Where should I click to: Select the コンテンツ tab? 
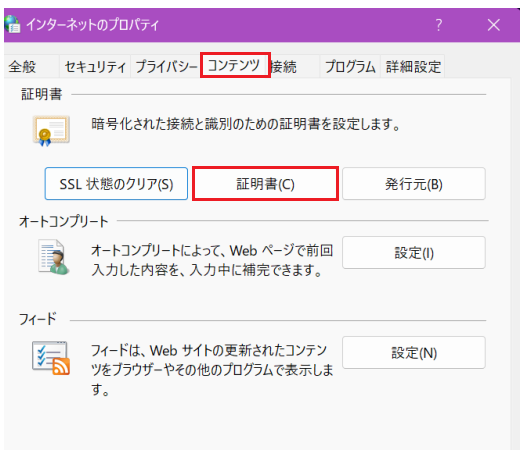[235, 65]
